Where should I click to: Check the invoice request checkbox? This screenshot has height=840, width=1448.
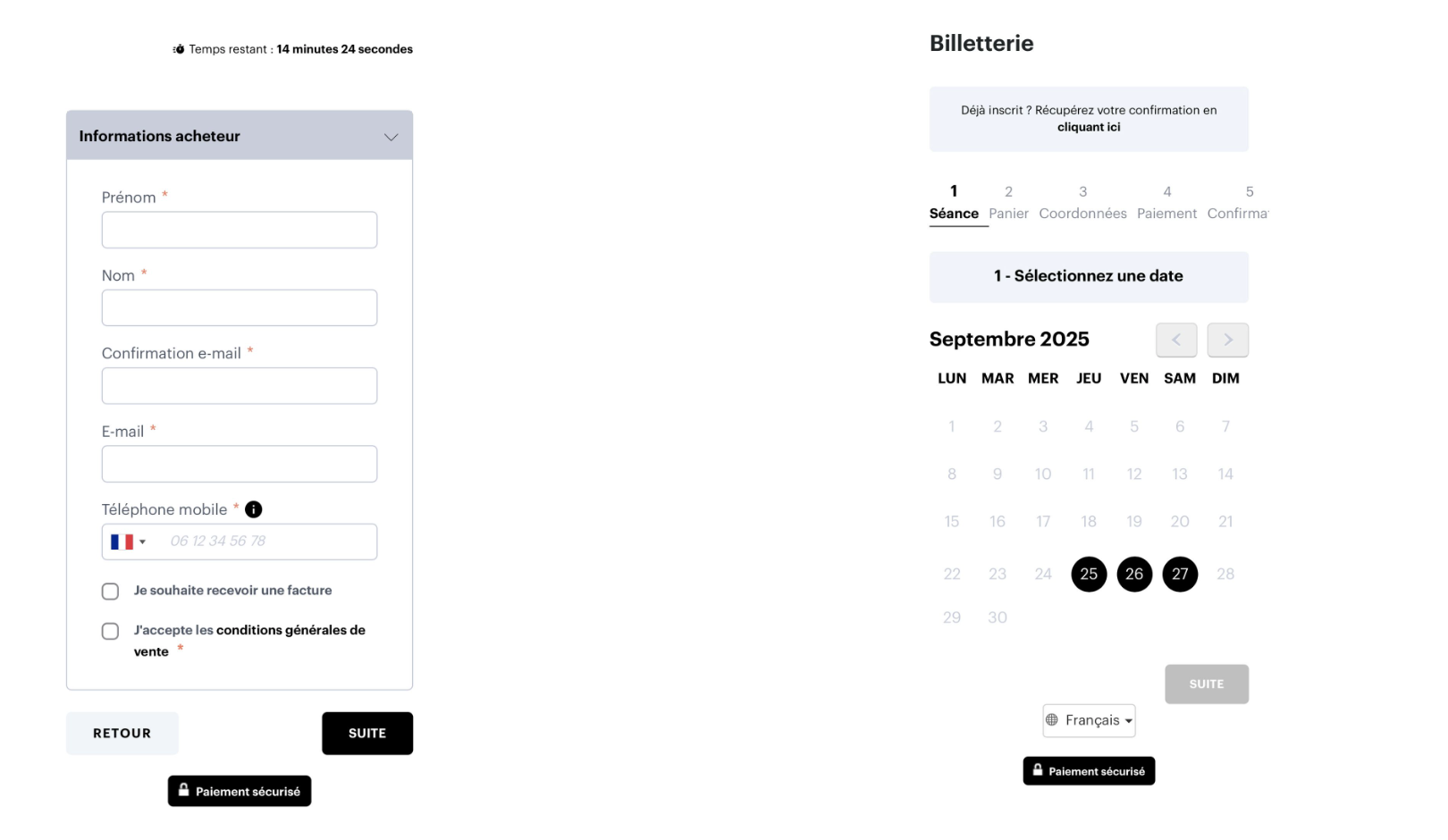111,592
